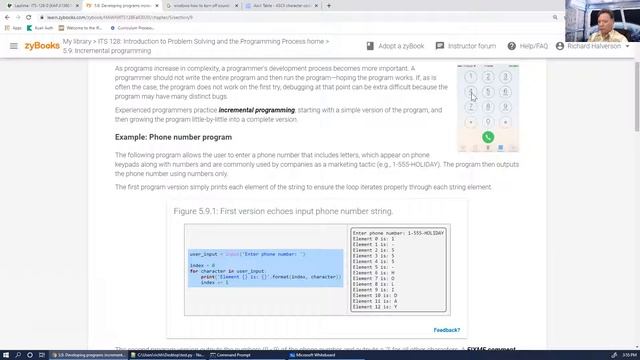
Task: Switch to Chrome window in the taskbar
Action: pyautogui.click(x=89, y=355)
